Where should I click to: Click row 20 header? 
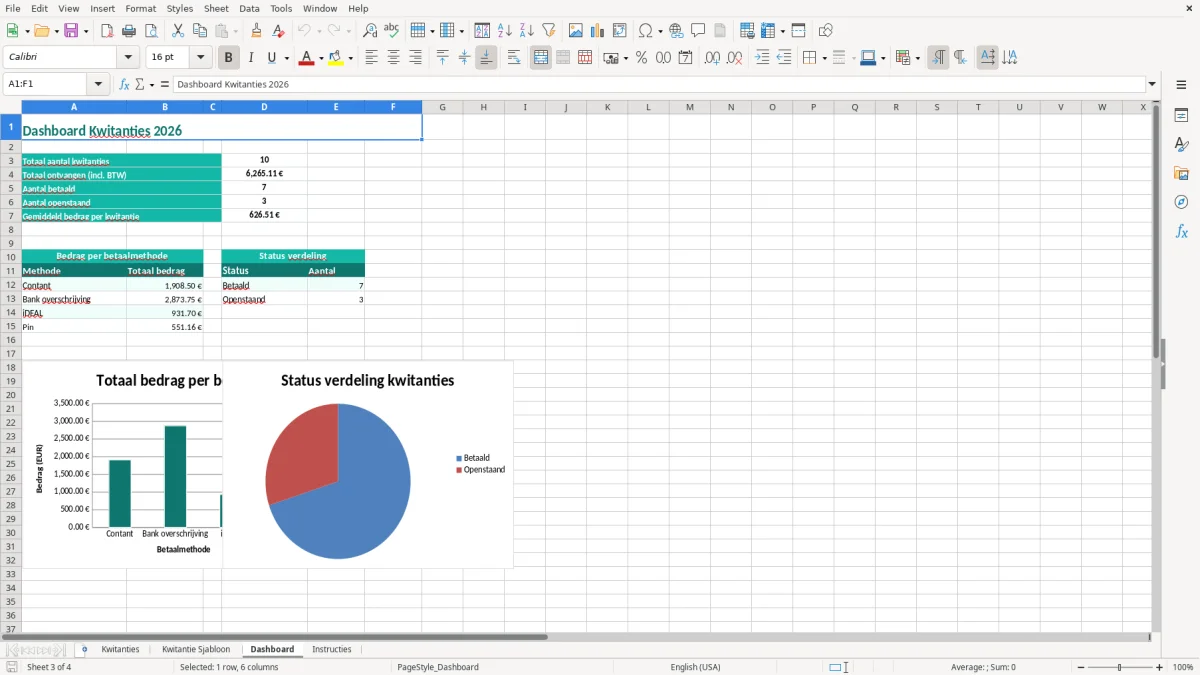[x=11, y=395]
